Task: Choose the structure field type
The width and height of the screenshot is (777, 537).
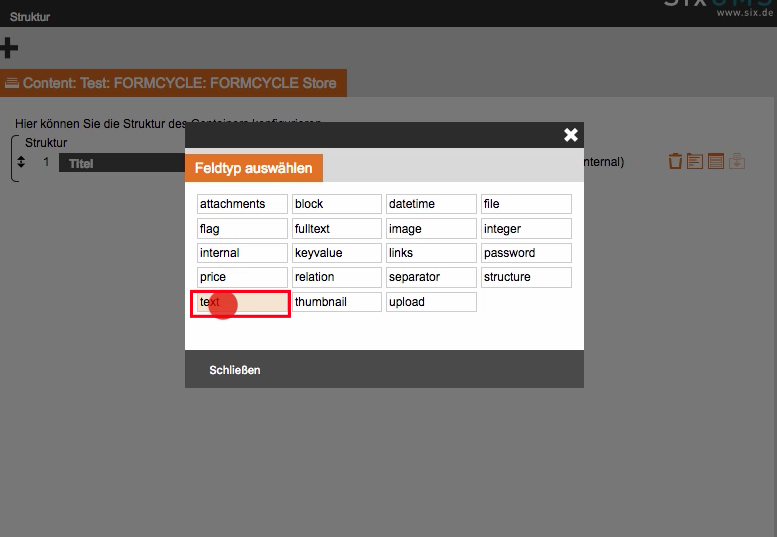Action: tap(526, 277)
